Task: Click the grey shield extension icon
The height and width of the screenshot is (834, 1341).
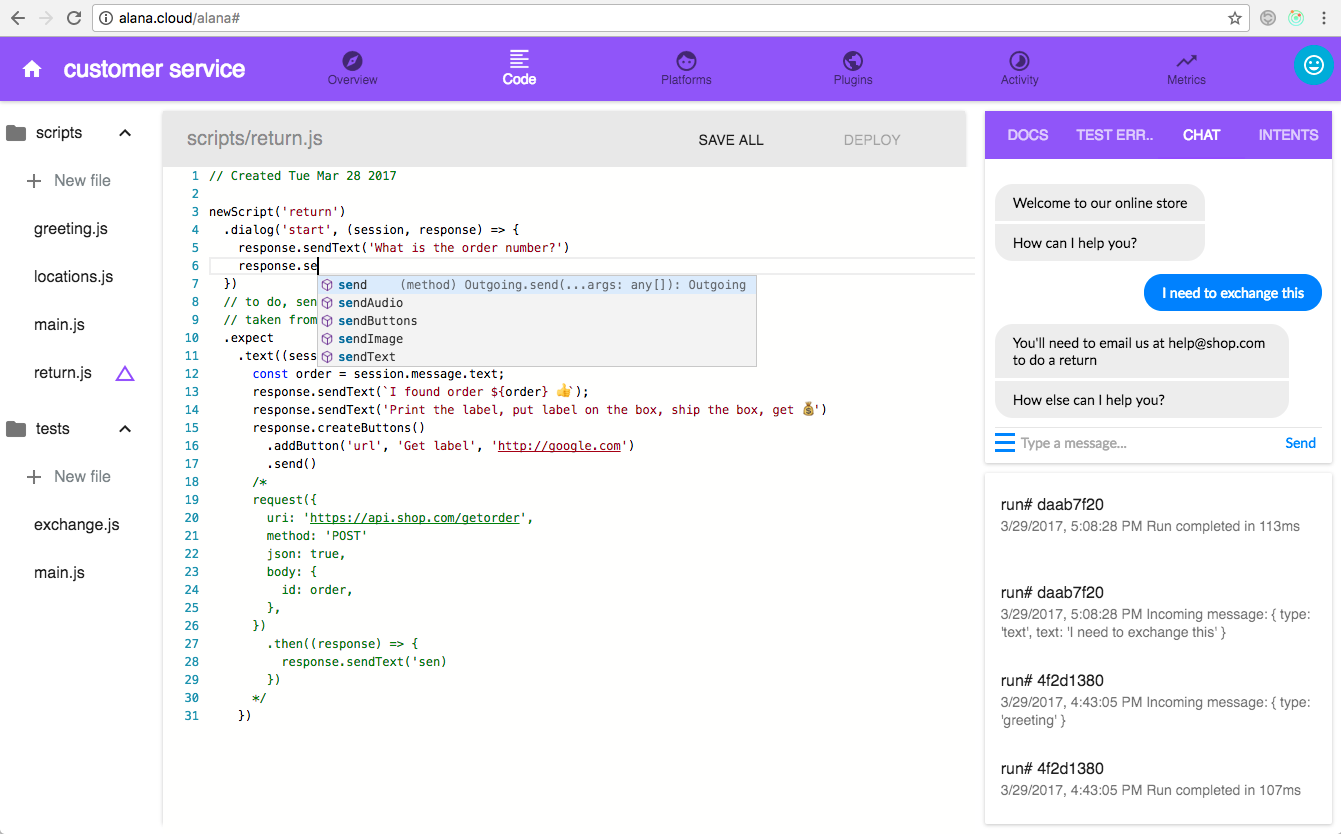Action: pyautogui.click(x=1268, y=18)
